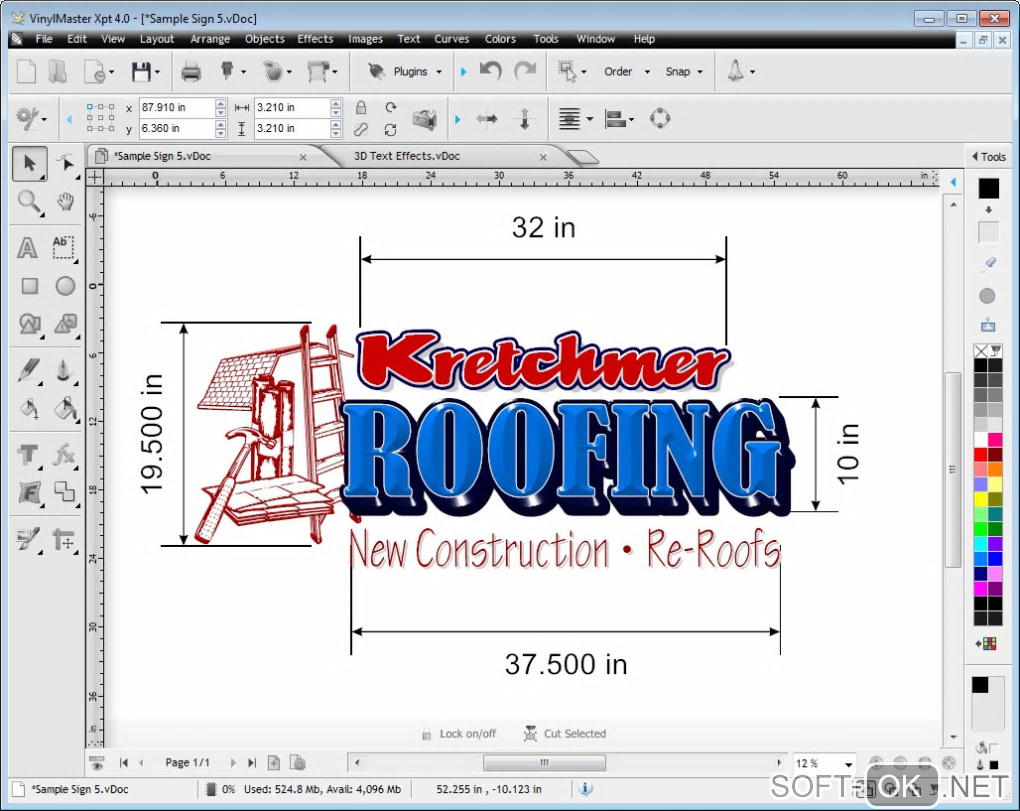Go to the next page arrow
The width and height of the screenshot is (1020, 811).
pos(232,763)
